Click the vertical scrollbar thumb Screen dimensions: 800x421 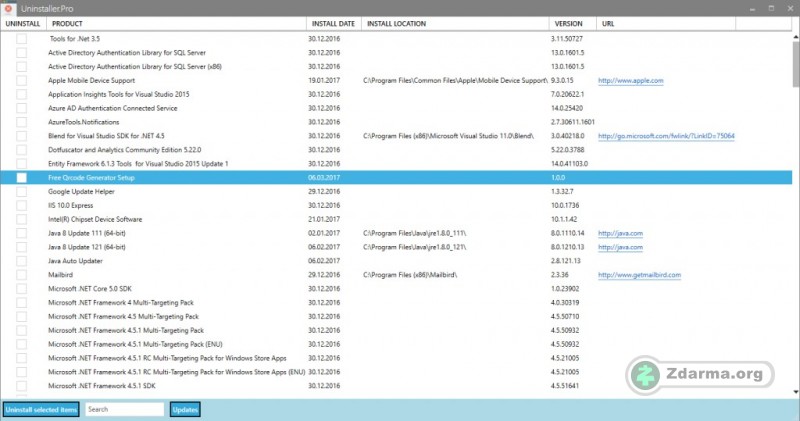796,64
